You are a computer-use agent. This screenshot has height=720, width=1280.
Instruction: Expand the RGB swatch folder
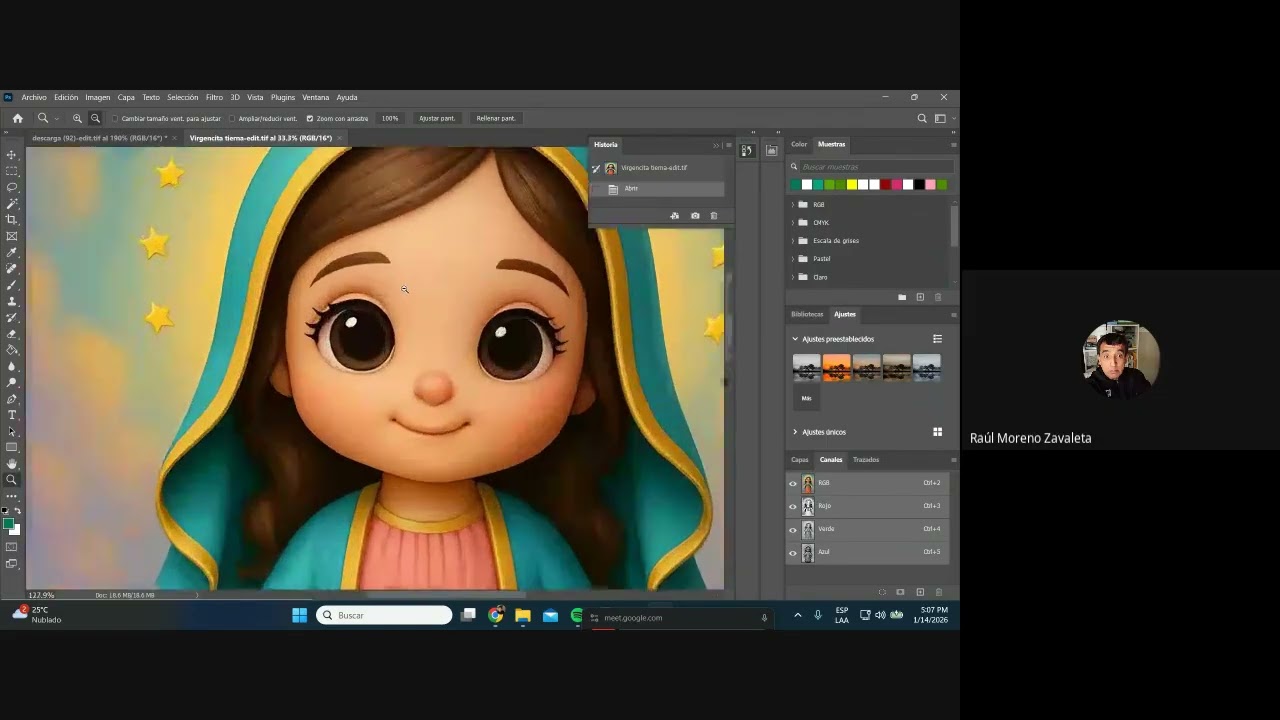[793, 205]
